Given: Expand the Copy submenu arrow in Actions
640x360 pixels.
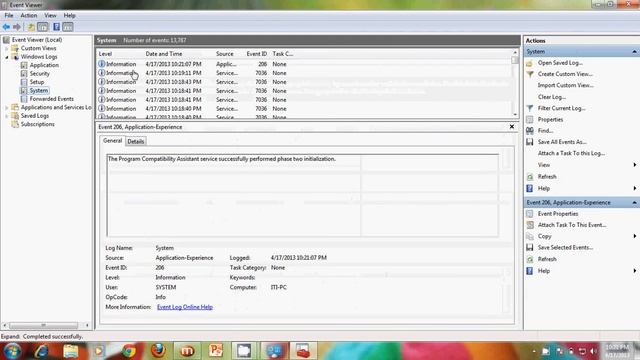Looking at the screenshot, I should click(x=634, y=236).
